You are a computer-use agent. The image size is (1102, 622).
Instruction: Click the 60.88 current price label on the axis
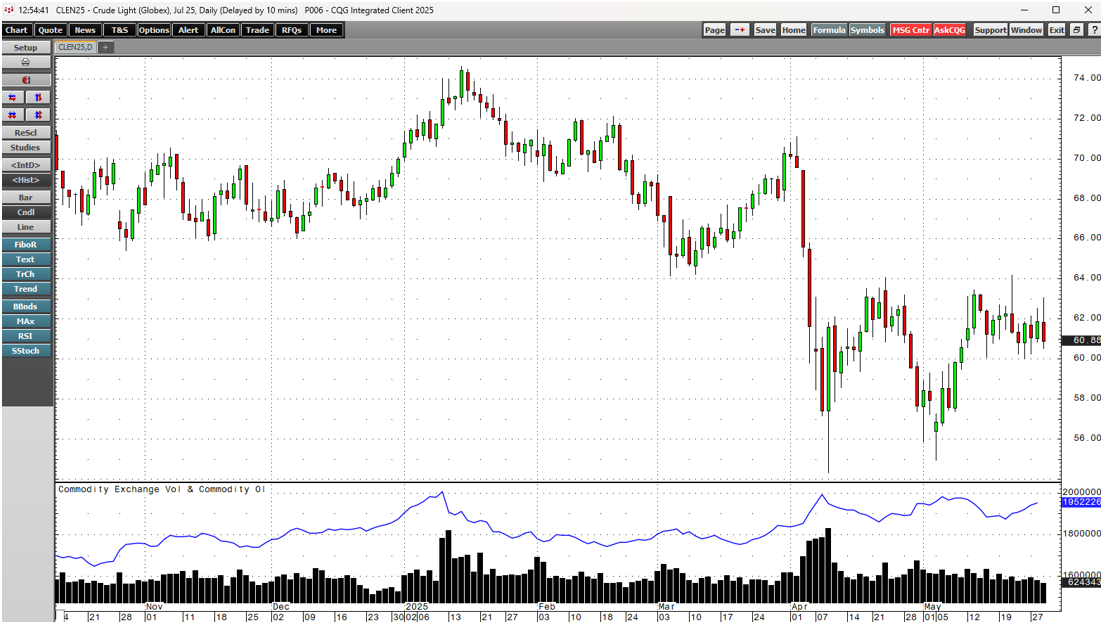point(1084,340)
